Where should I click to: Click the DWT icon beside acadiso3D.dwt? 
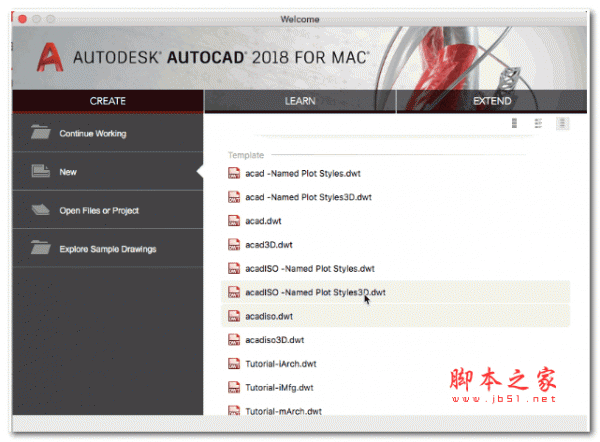click(234, 340)
